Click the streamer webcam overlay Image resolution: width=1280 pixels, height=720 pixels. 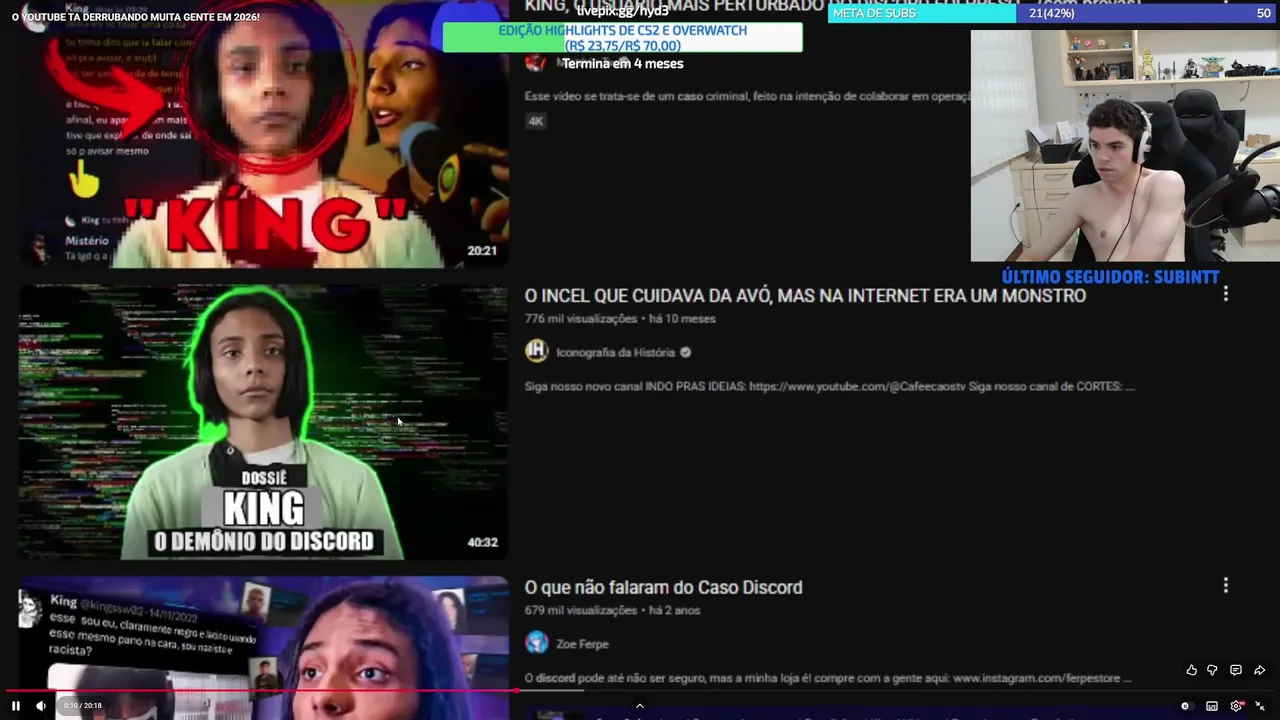click(x=1125, y=145)
